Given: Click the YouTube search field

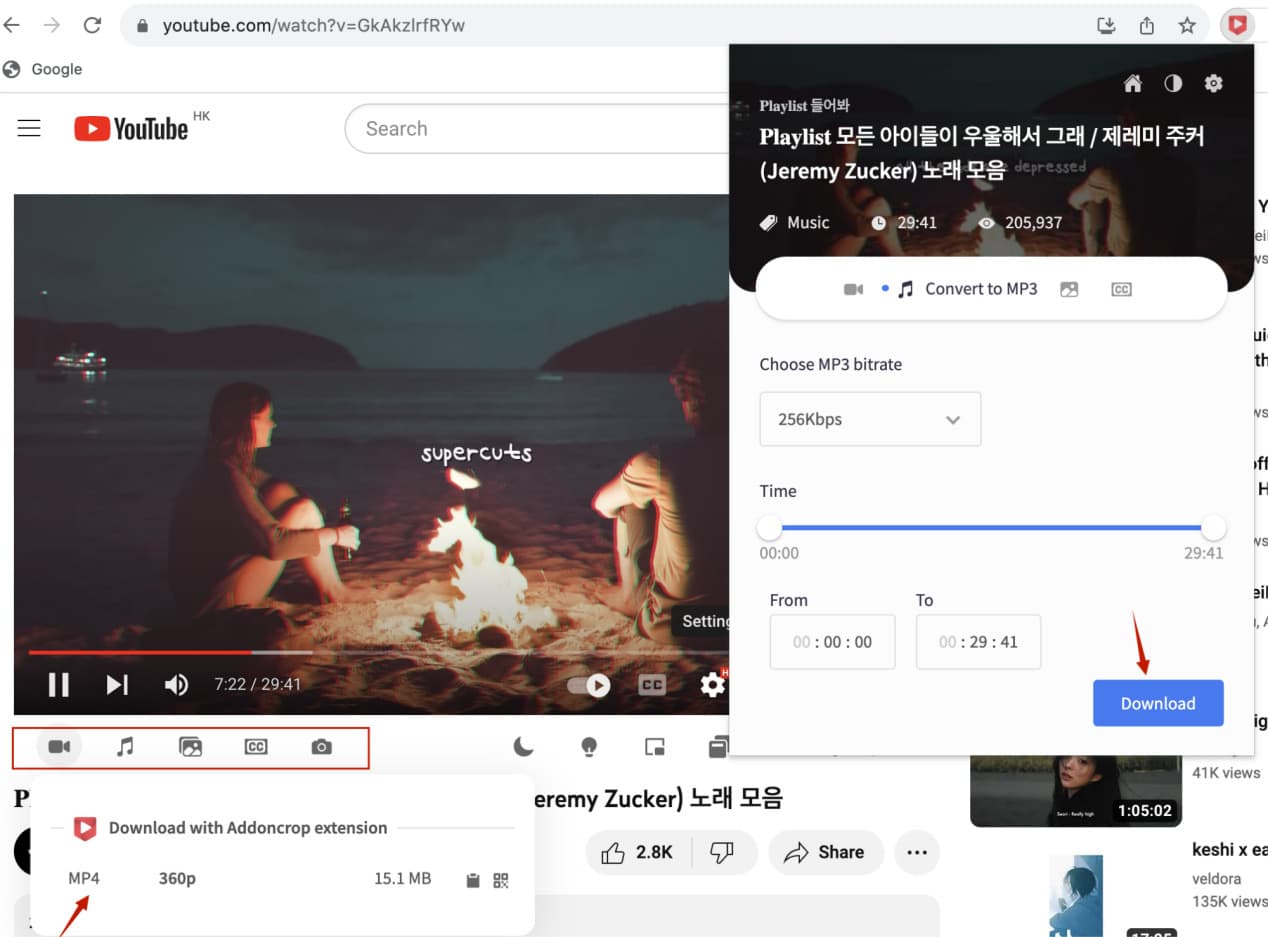Looking at the screenshot, I should click(540, 128).
